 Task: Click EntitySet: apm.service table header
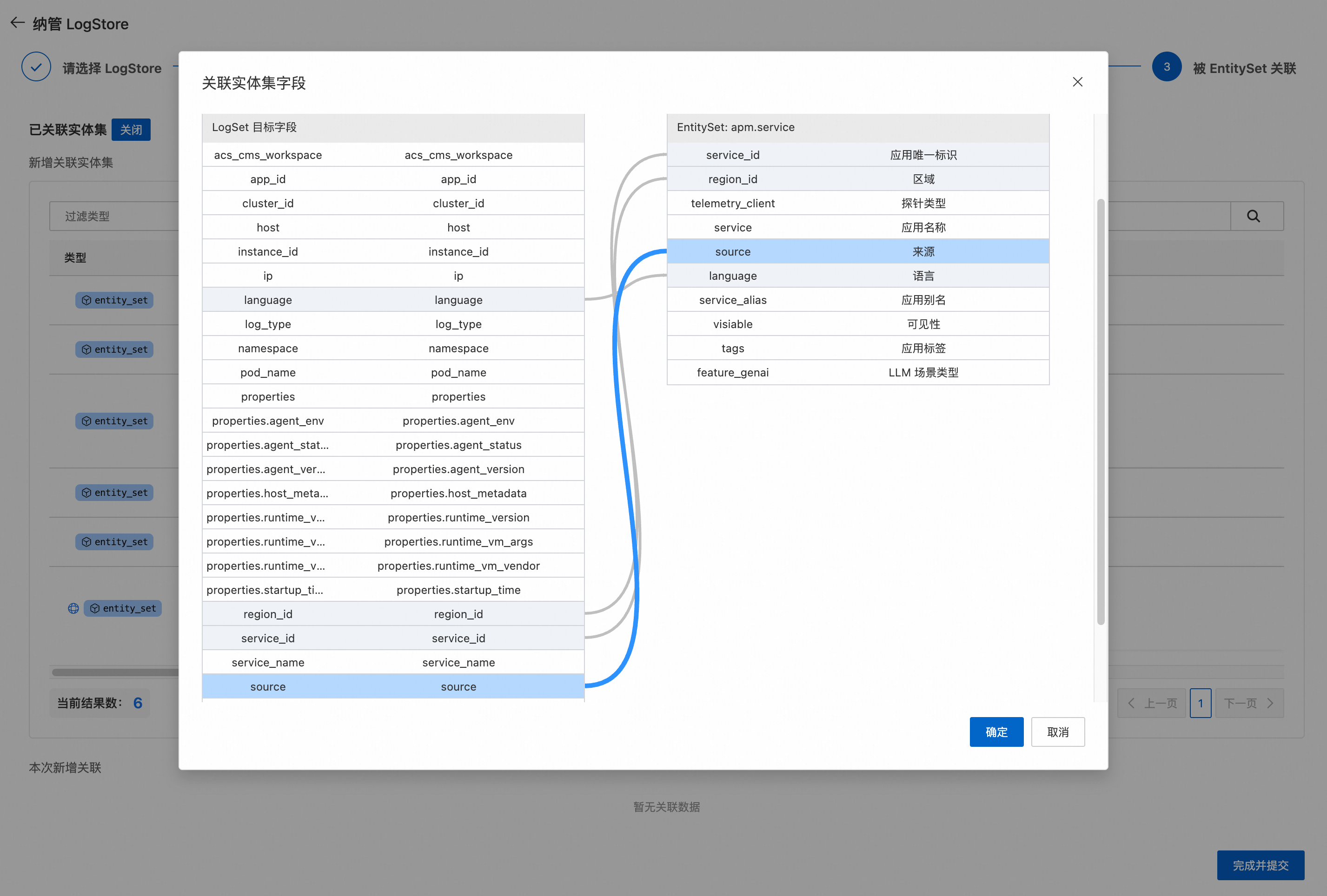pyautogui.click(x=858, y=127)
